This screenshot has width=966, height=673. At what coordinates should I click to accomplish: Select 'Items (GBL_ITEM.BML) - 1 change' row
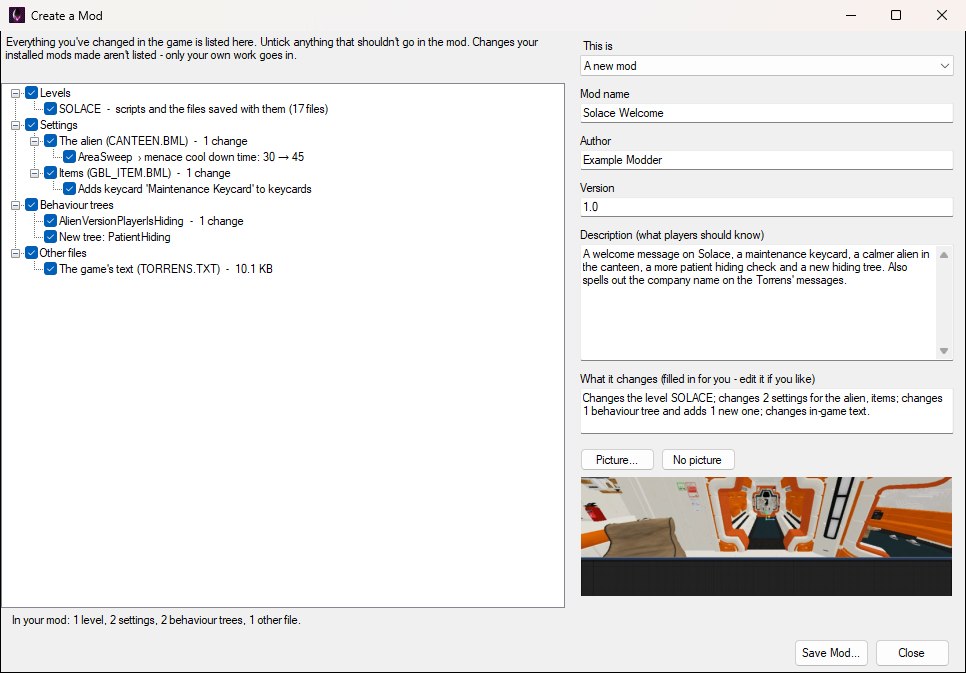(x=145, y=173)
